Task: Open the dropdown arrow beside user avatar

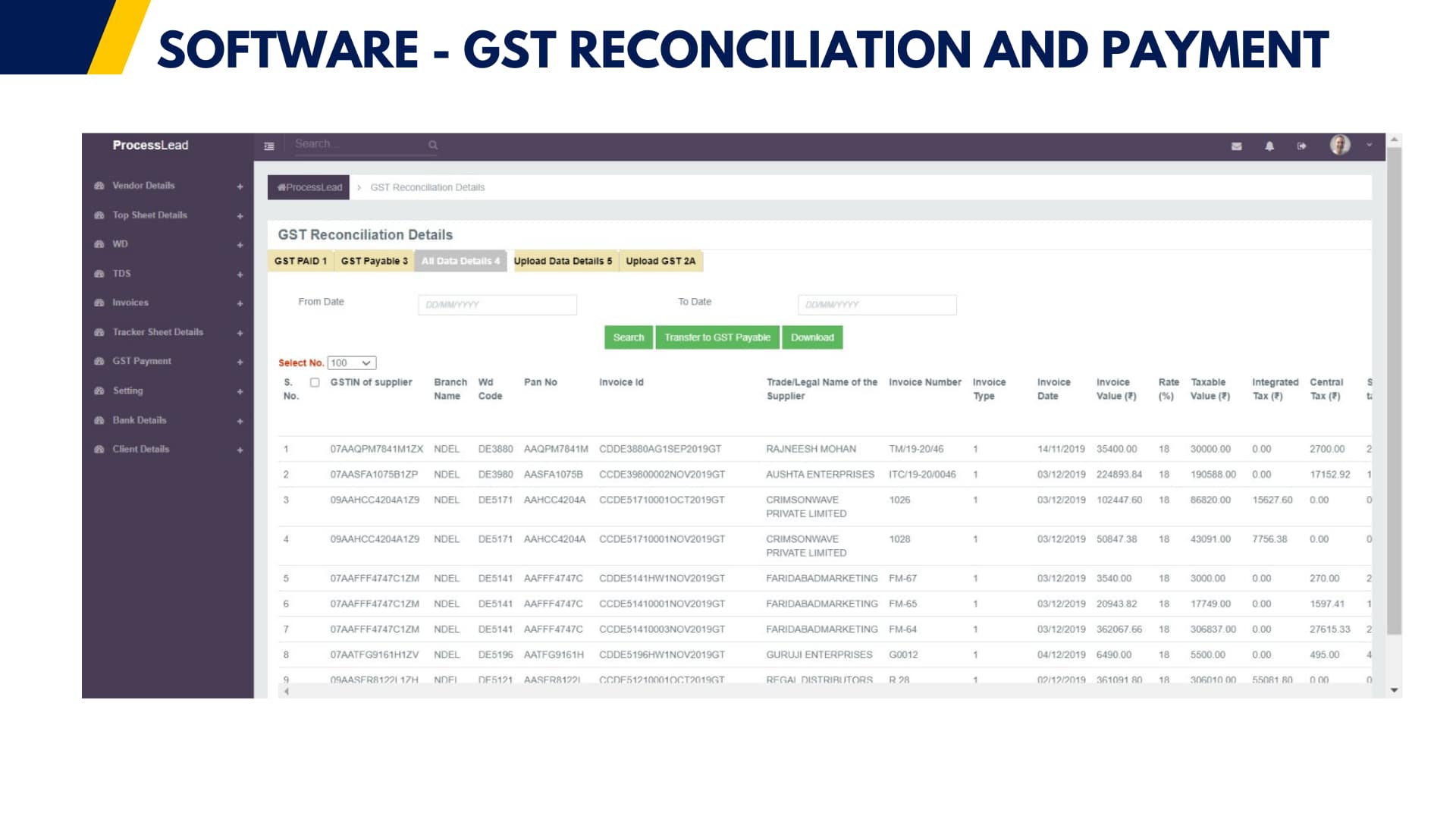Action: 1369,145
